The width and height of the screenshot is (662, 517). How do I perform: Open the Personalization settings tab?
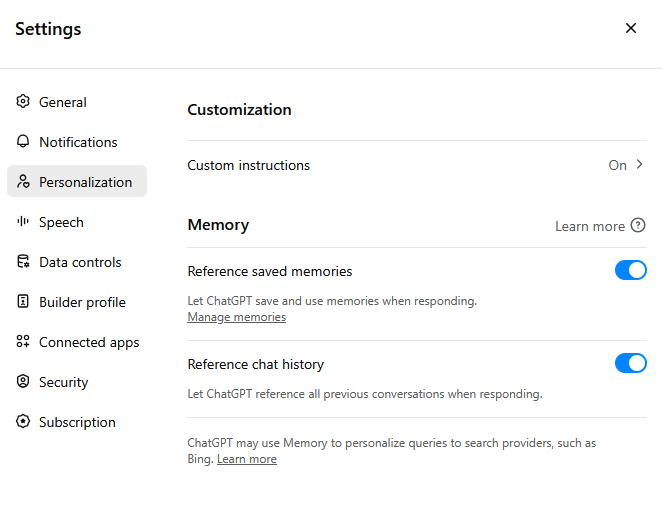[x=77, y=181]
